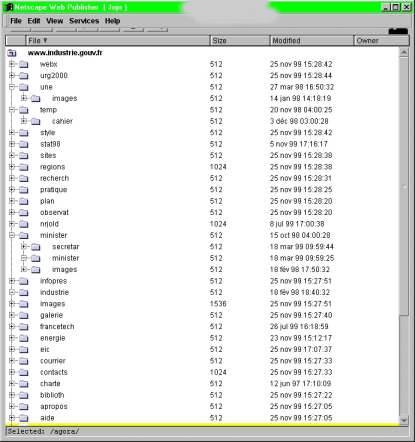Collapse the temp folder

click(12, 109)
